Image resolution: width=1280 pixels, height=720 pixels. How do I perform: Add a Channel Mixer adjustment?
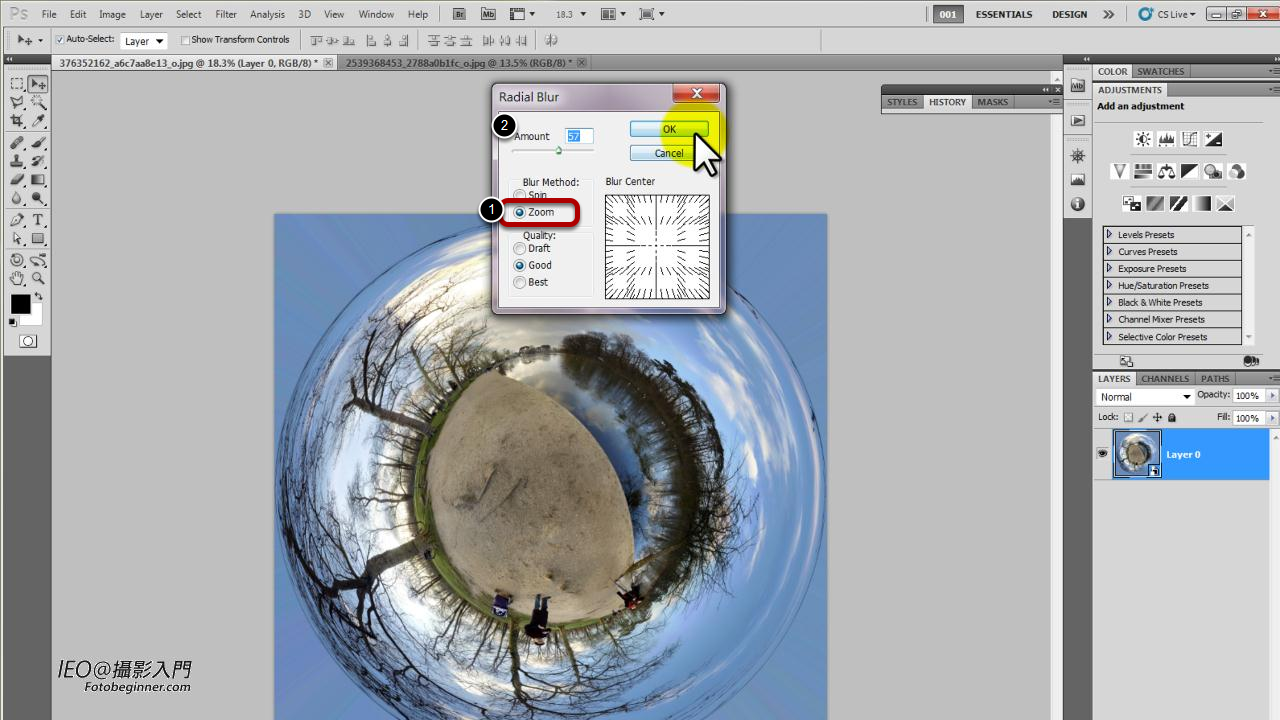[x=1236, y=171]
